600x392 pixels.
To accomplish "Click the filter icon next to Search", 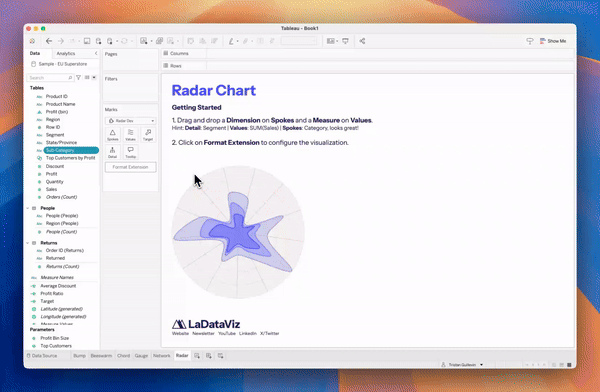I will coord(78,78).
